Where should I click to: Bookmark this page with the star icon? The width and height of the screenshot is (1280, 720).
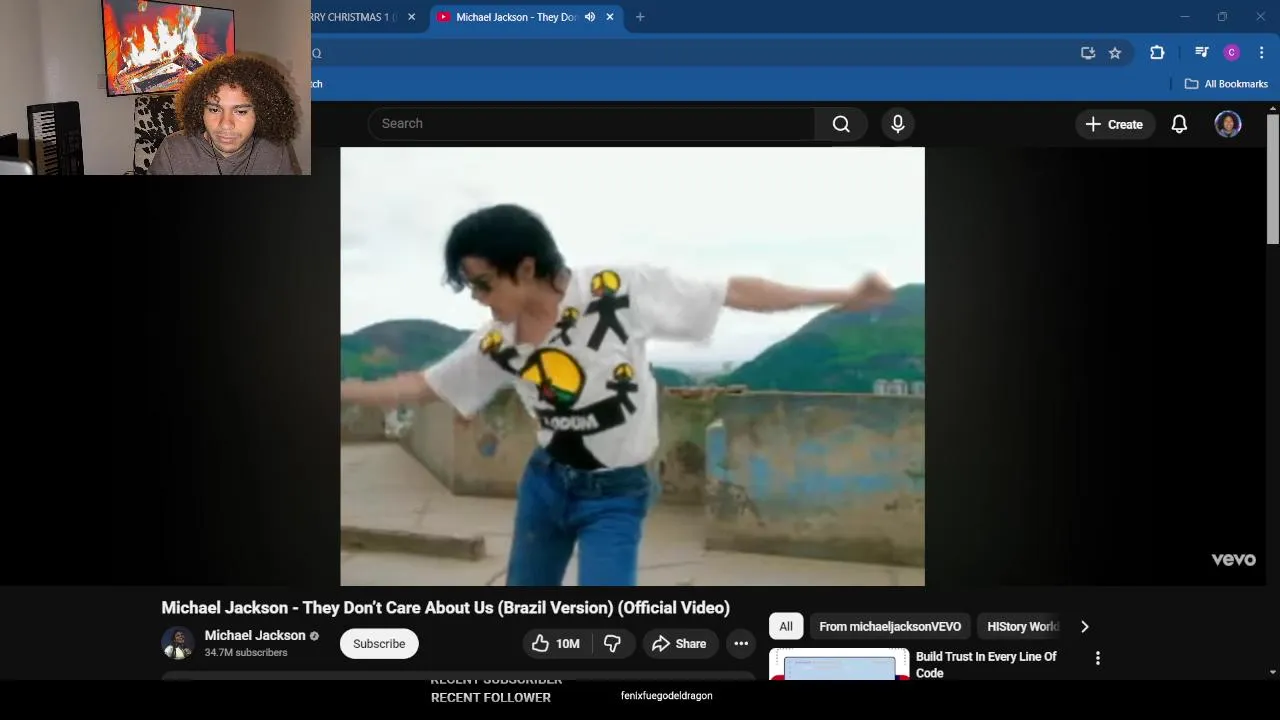pos(1115,53)
